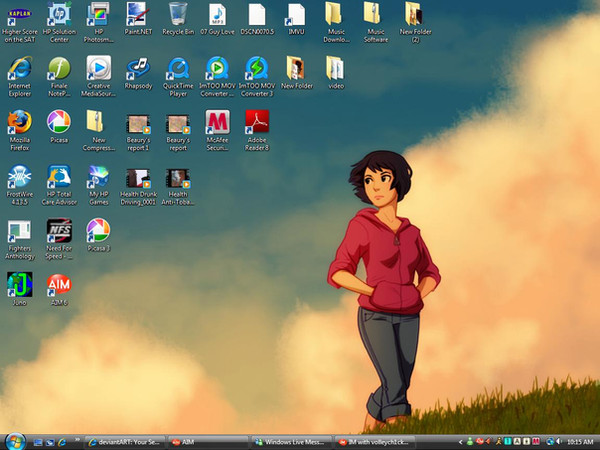This screenshot has height=450, width=600.
Task: Activate the AIM window in the taskbar
Action: [x=205, y=441]
